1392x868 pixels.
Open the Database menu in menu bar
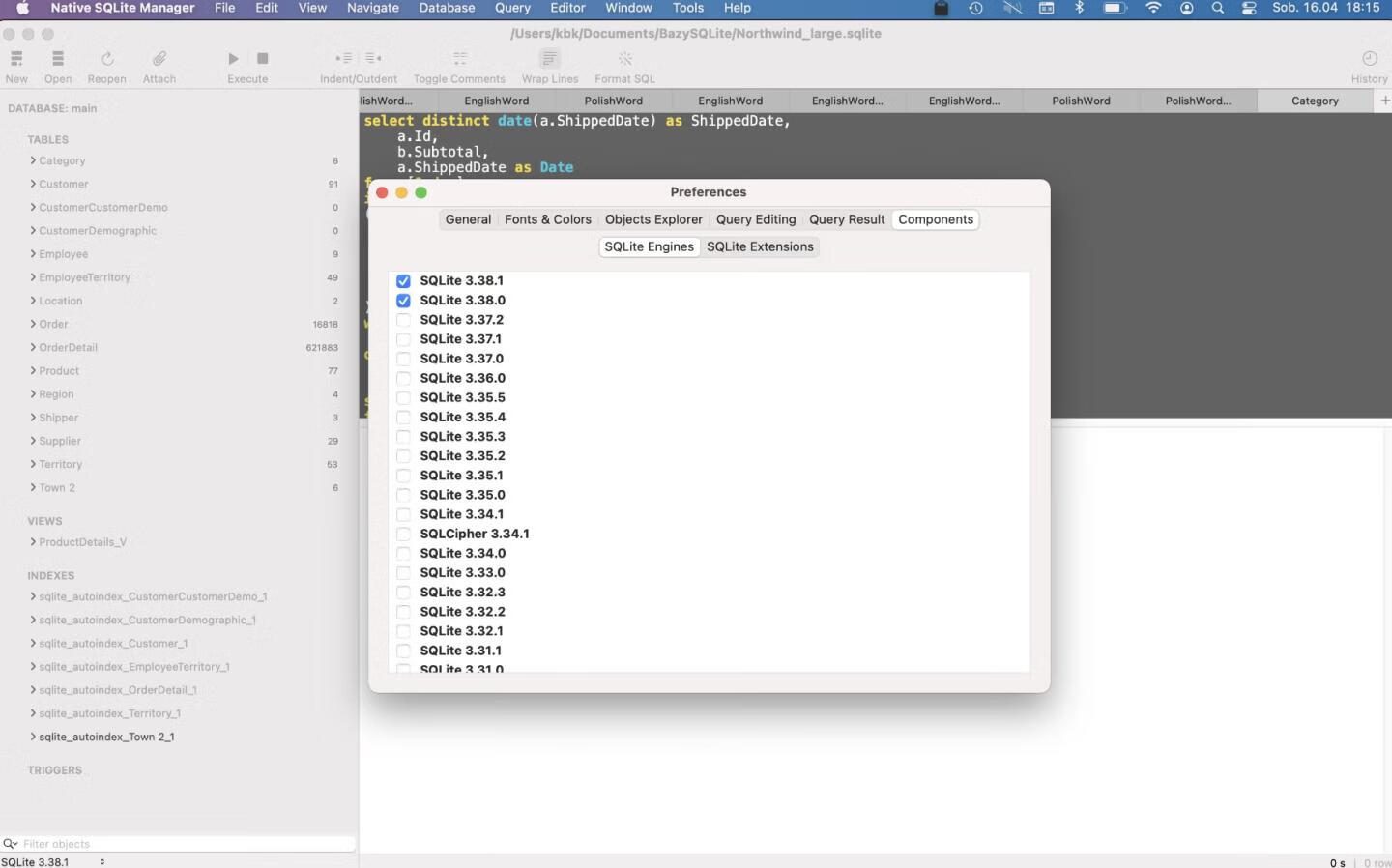click(x=447, y=8)
